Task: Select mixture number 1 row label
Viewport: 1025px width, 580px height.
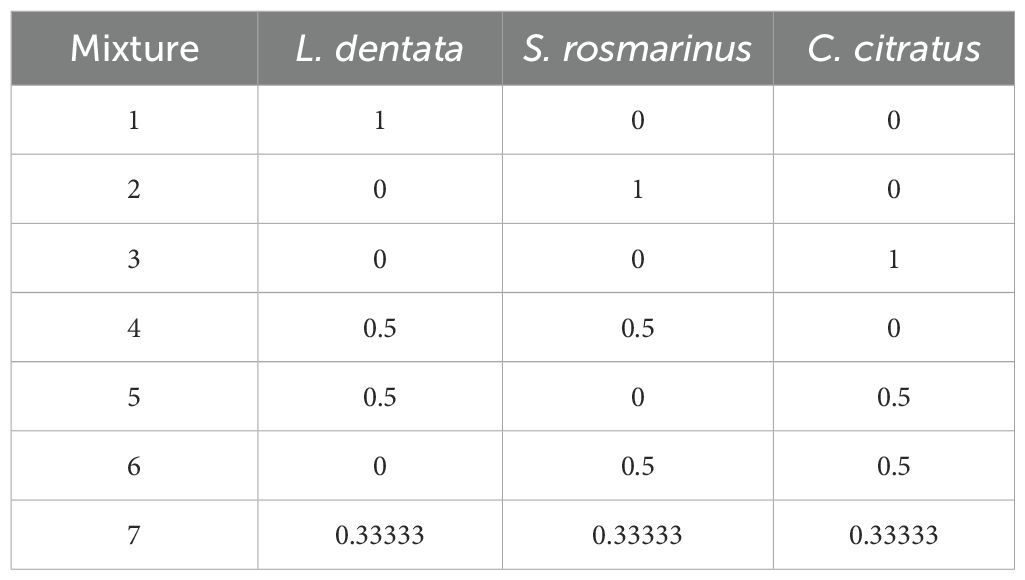Action: [134, 120]
